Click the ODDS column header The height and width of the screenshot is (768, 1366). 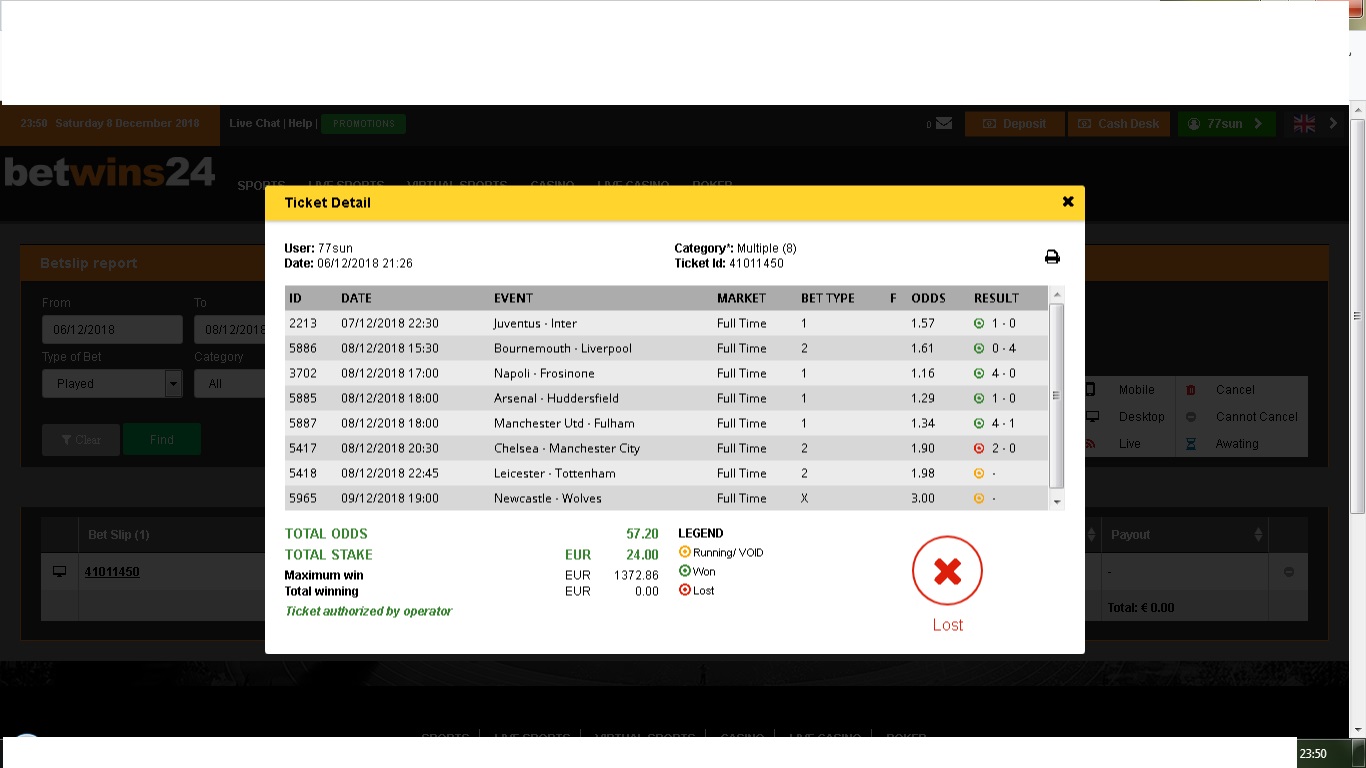928,298
